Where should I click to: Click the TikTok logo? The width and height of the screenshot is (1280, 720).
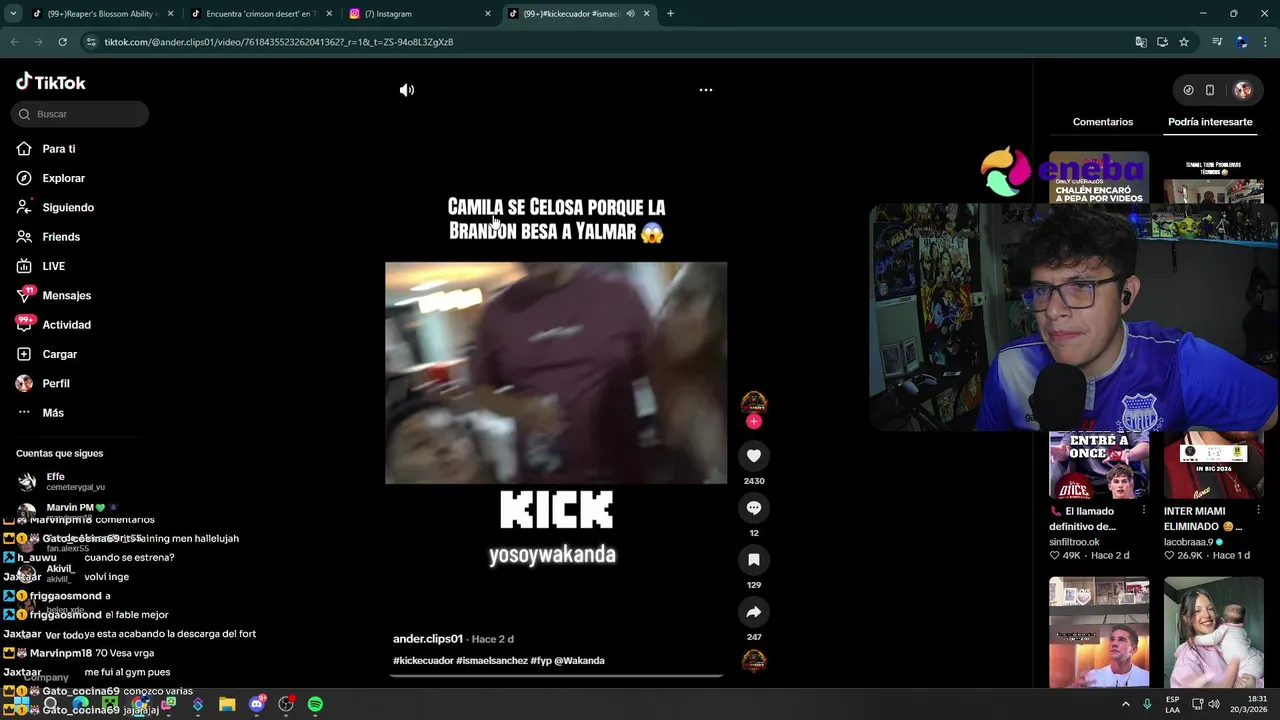(51, 82)
